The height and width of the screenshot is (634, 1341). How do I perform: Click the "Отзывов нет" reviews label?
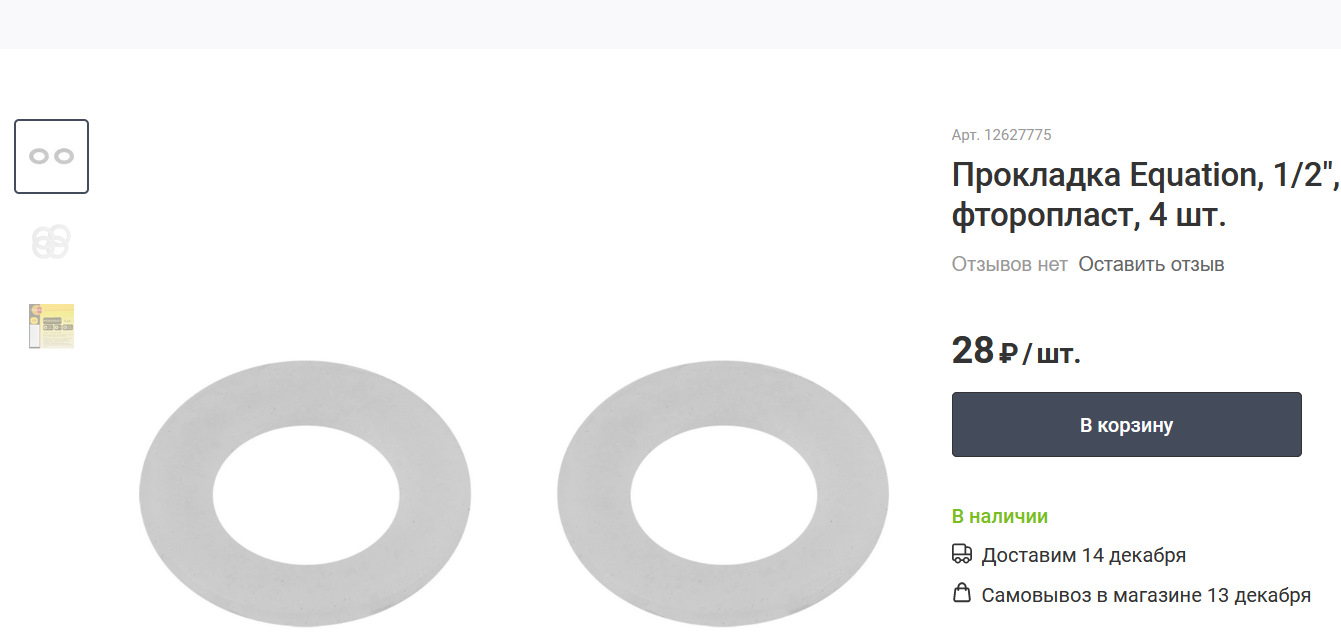[x=1009, y=264]
